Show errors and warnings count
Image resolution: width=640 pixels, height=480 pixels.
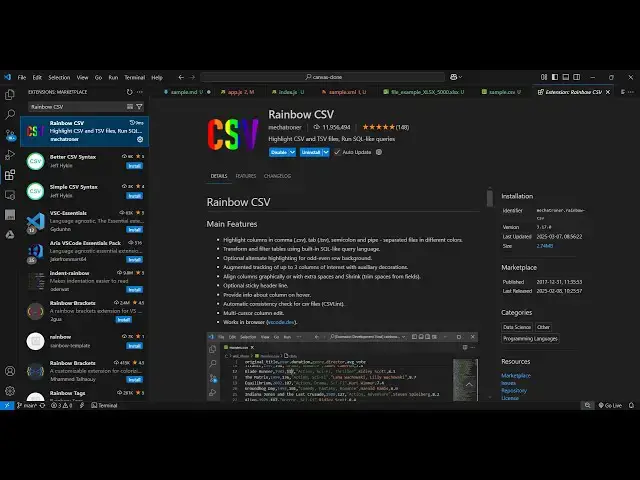tap(62, 405)
